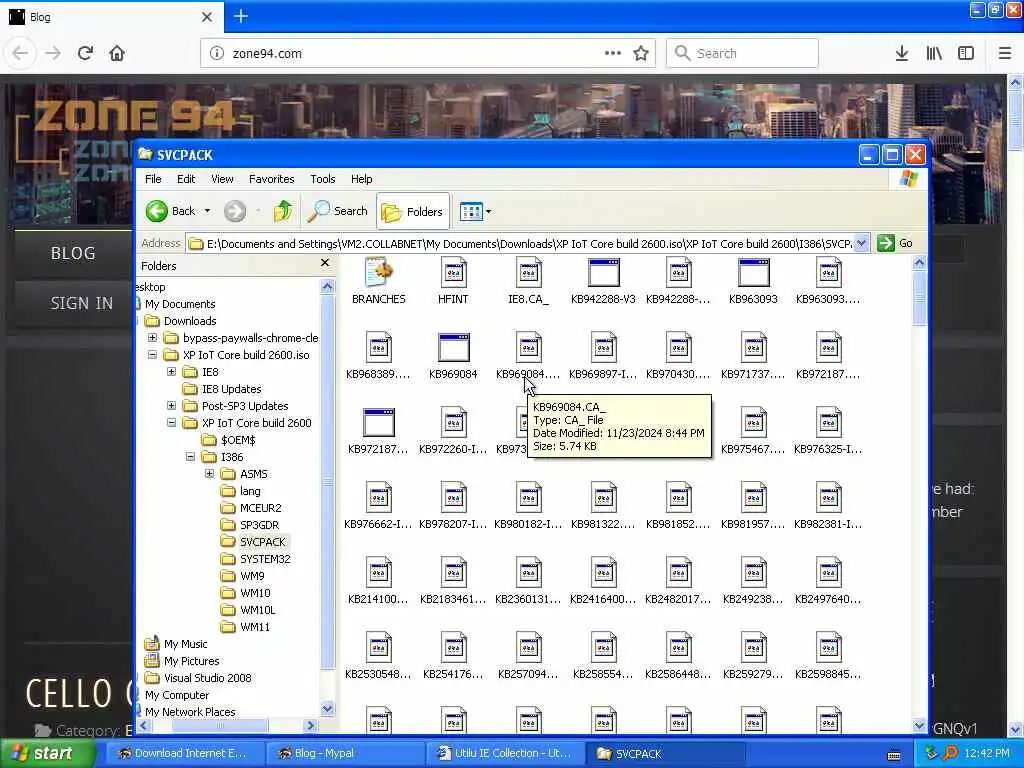Select the KB982381-I file icon
The width and height of the screenshot is (1024, 768).
click(829, 498)
